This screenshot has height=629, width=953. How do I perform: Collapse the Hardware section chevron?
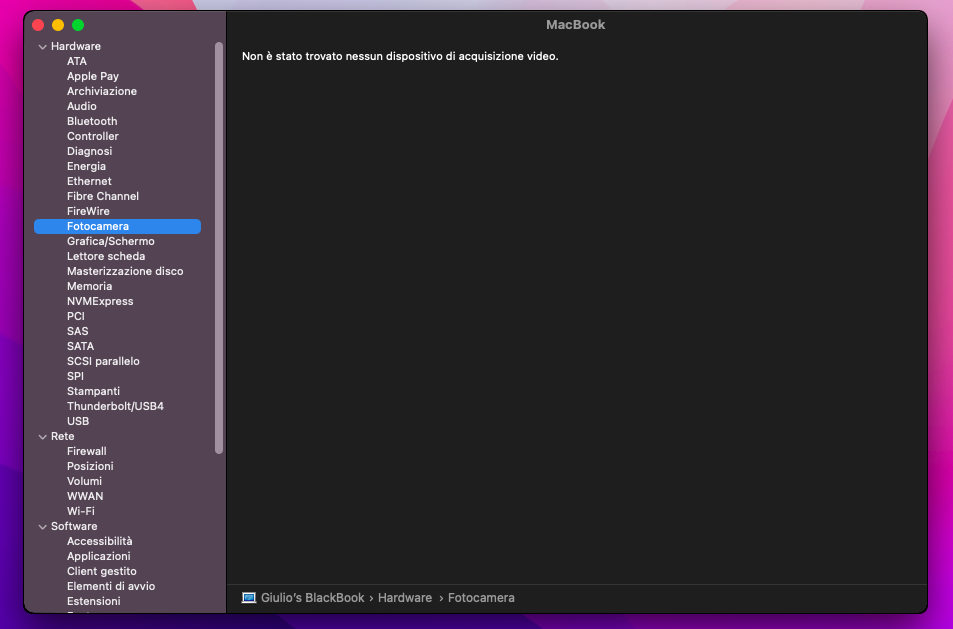click(43, 47)
